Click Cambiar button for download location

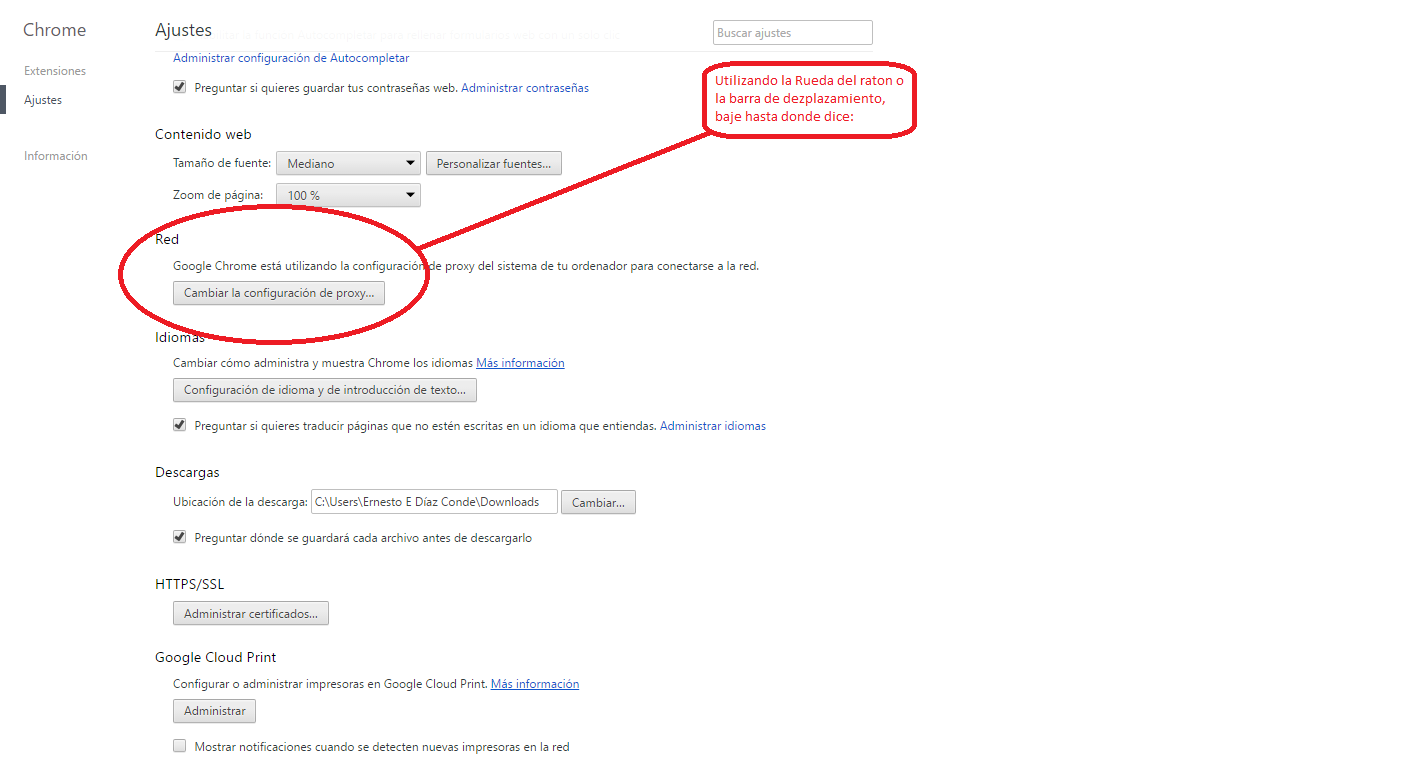[x=598, y=503]
